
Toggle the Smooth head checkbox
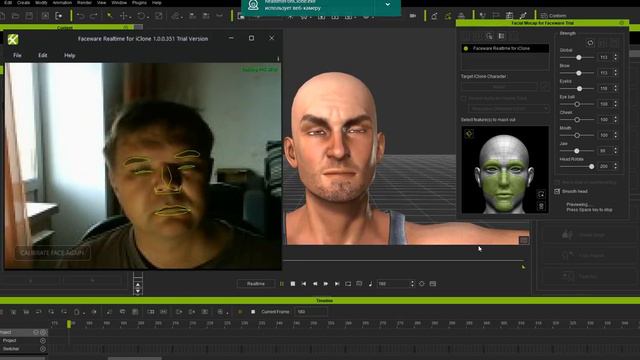[557, 191]
